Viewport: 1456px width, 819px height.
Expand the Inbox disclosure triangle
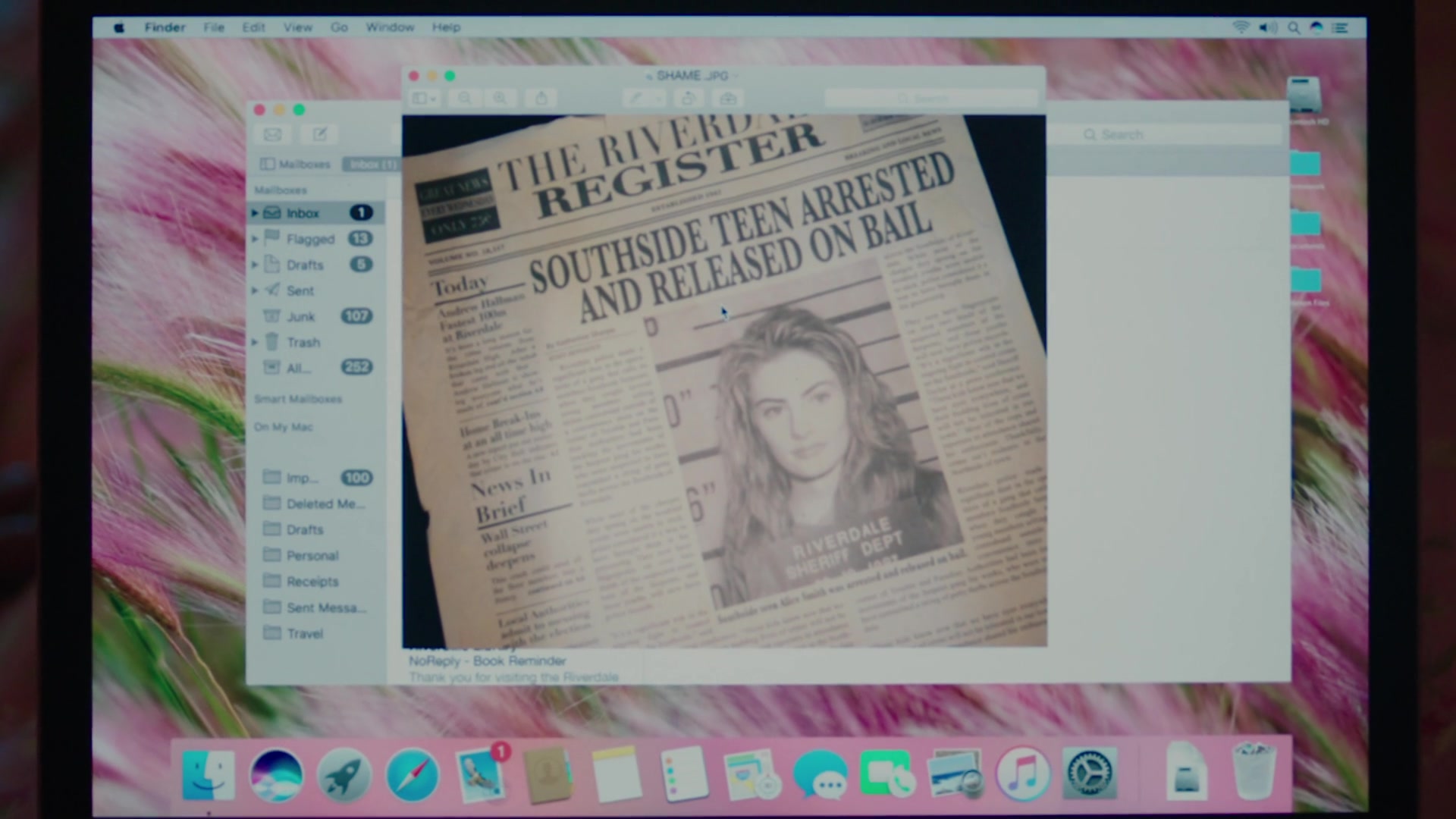[255, 213]
